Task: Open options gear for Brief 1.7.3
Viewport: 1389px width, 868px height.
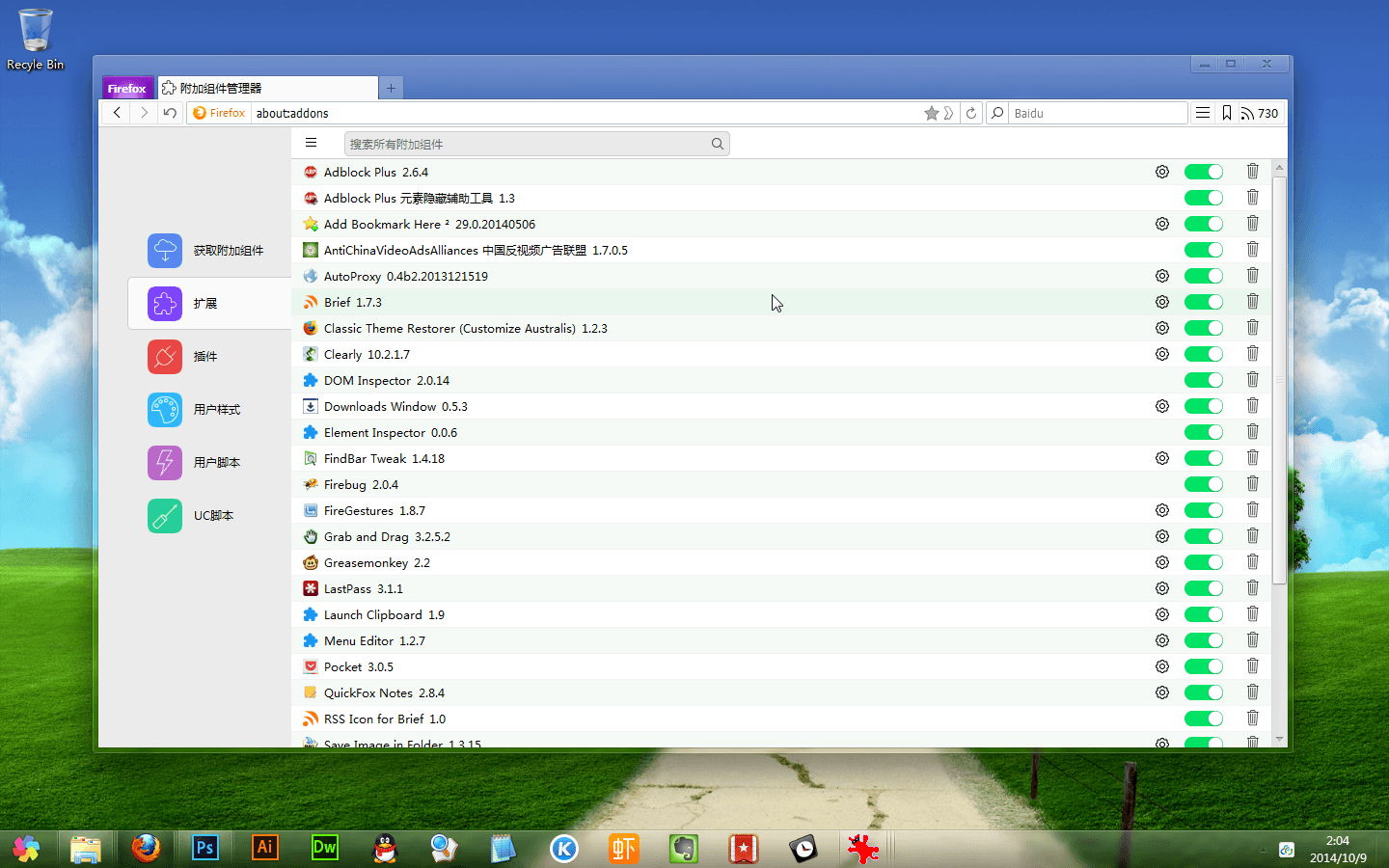Action: click(x=1162, y=302)
